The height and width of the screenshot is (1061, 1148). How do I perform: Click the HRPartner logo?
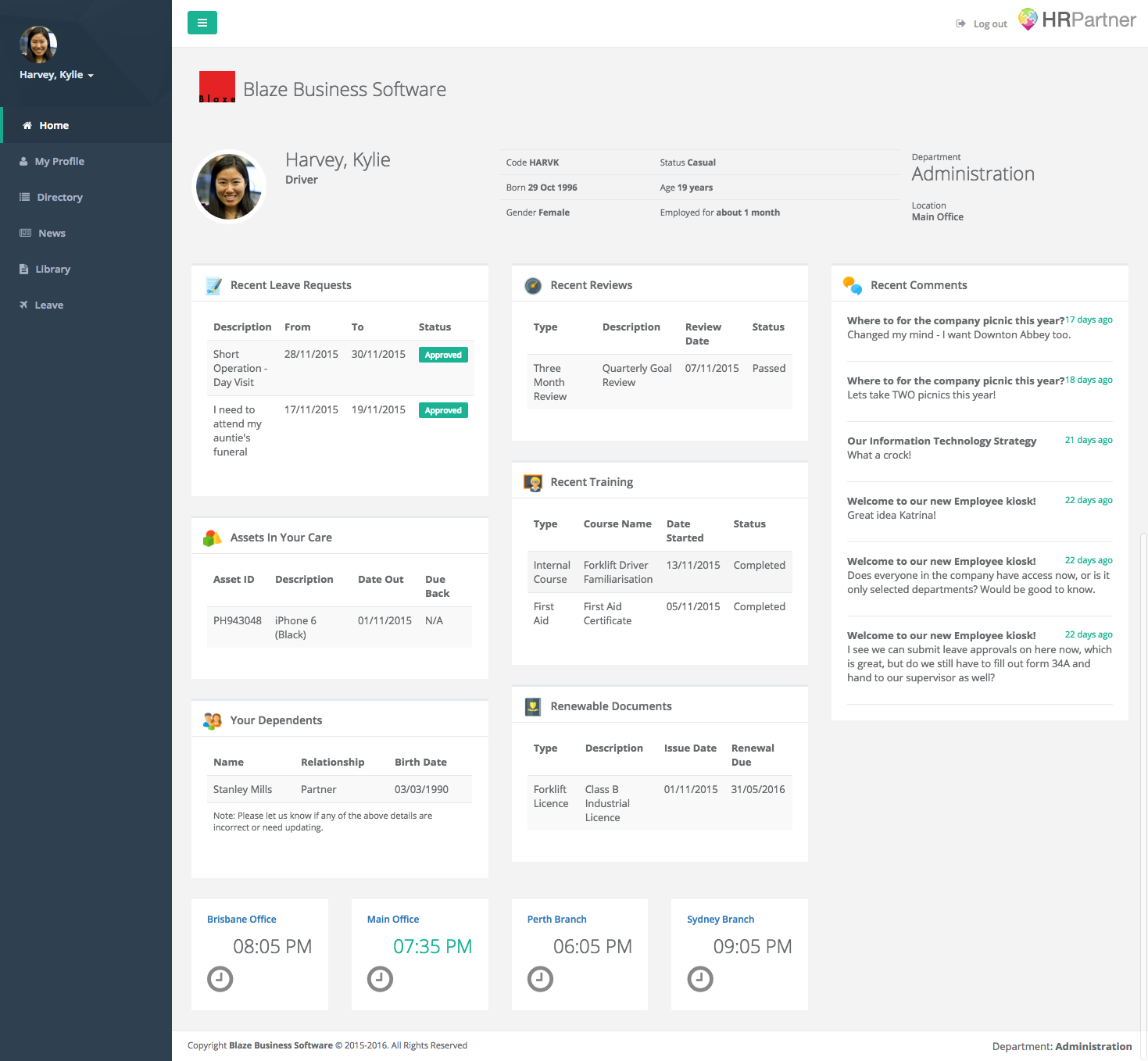[1077, 20]
